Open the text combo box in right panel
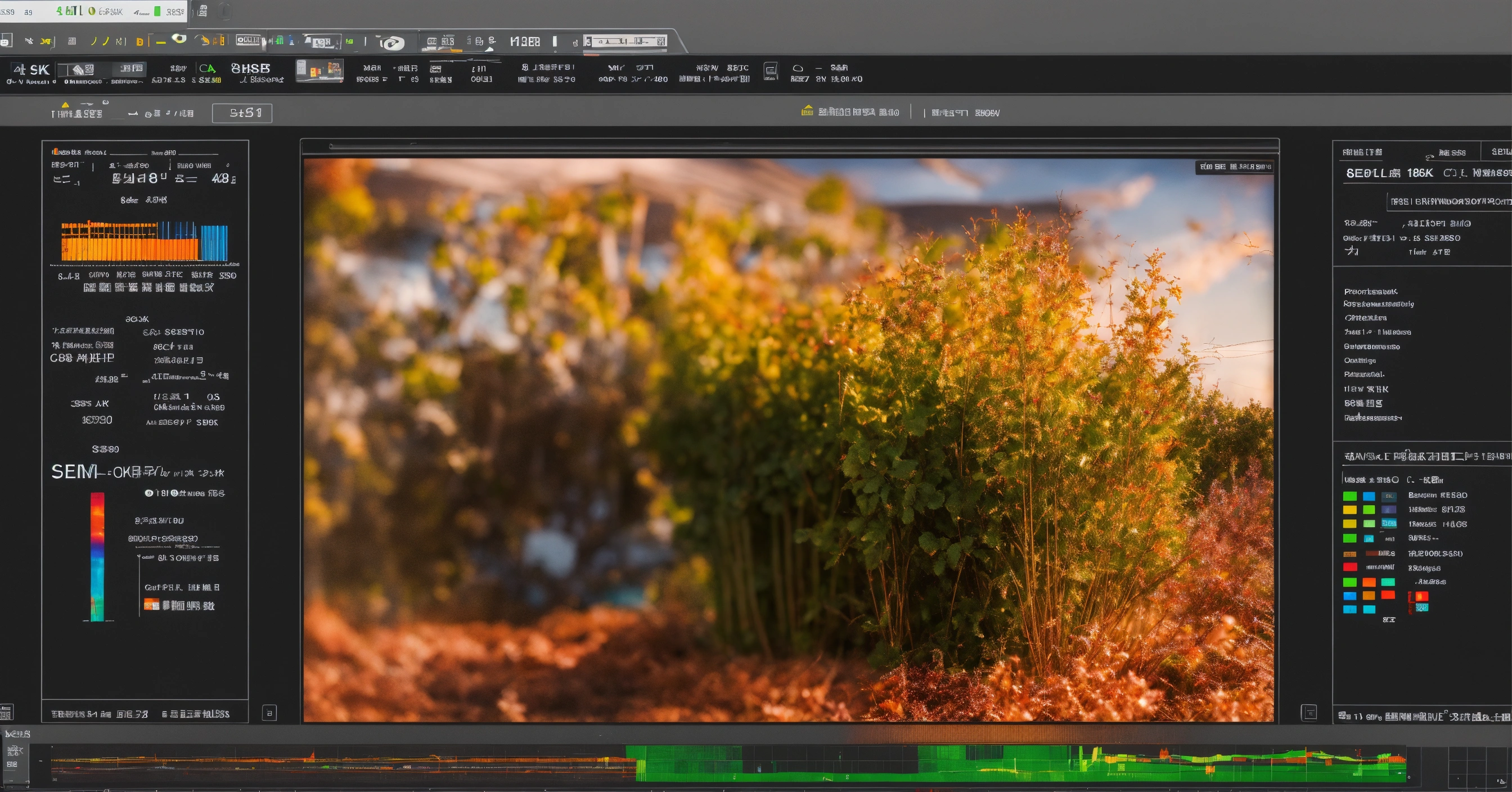This screenshot has height=792, width=1512. [x=1448, y=201]
